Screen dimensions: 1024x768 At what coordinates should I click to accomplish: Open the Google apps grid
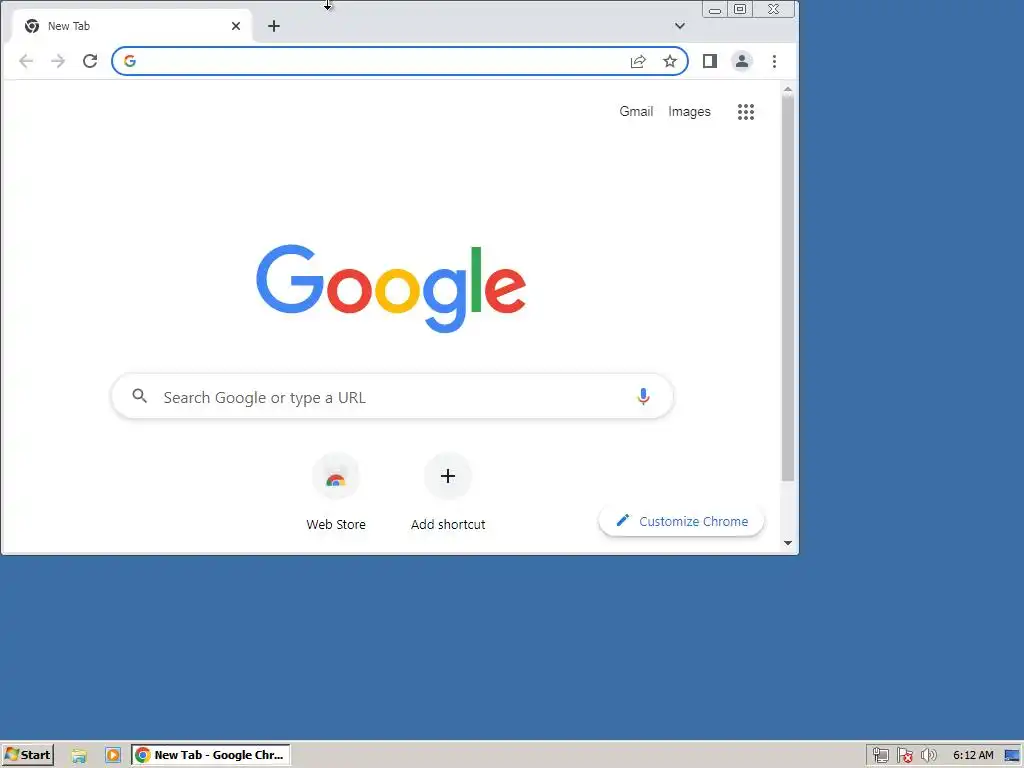pos(746,112)
